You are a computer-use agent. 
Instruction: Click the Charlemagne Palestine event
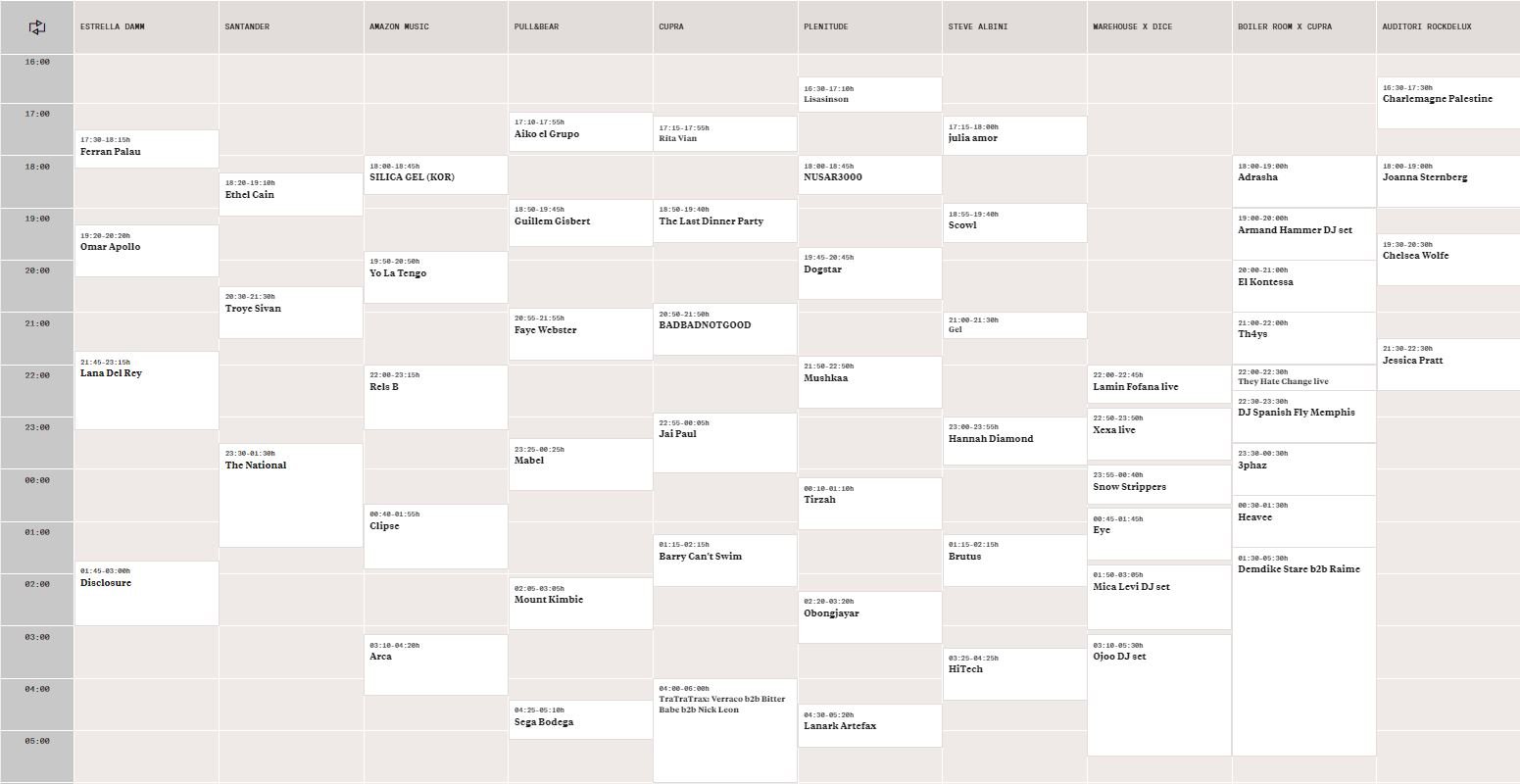1447,102
